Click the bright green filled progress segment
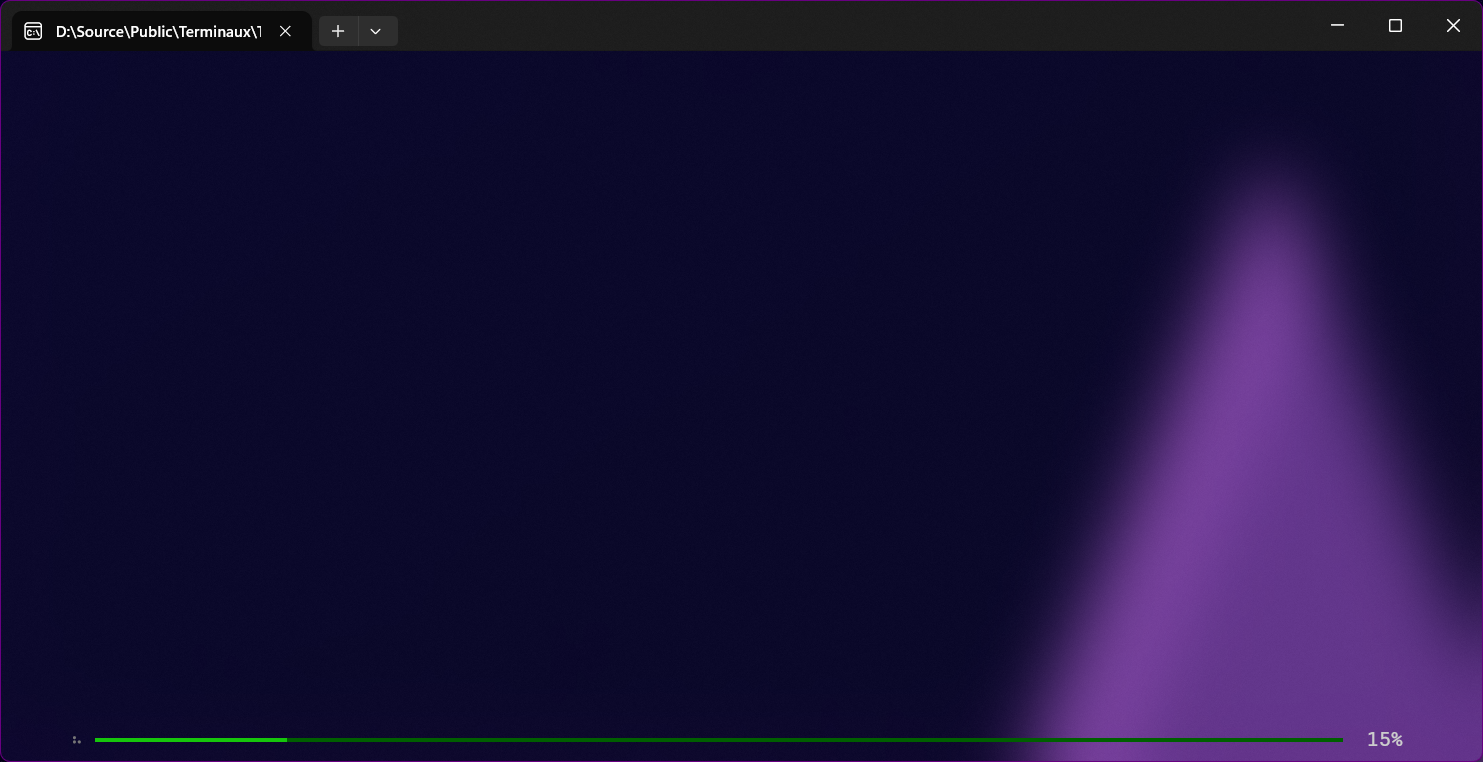1483x762 pixels. [x=190, y=740]
